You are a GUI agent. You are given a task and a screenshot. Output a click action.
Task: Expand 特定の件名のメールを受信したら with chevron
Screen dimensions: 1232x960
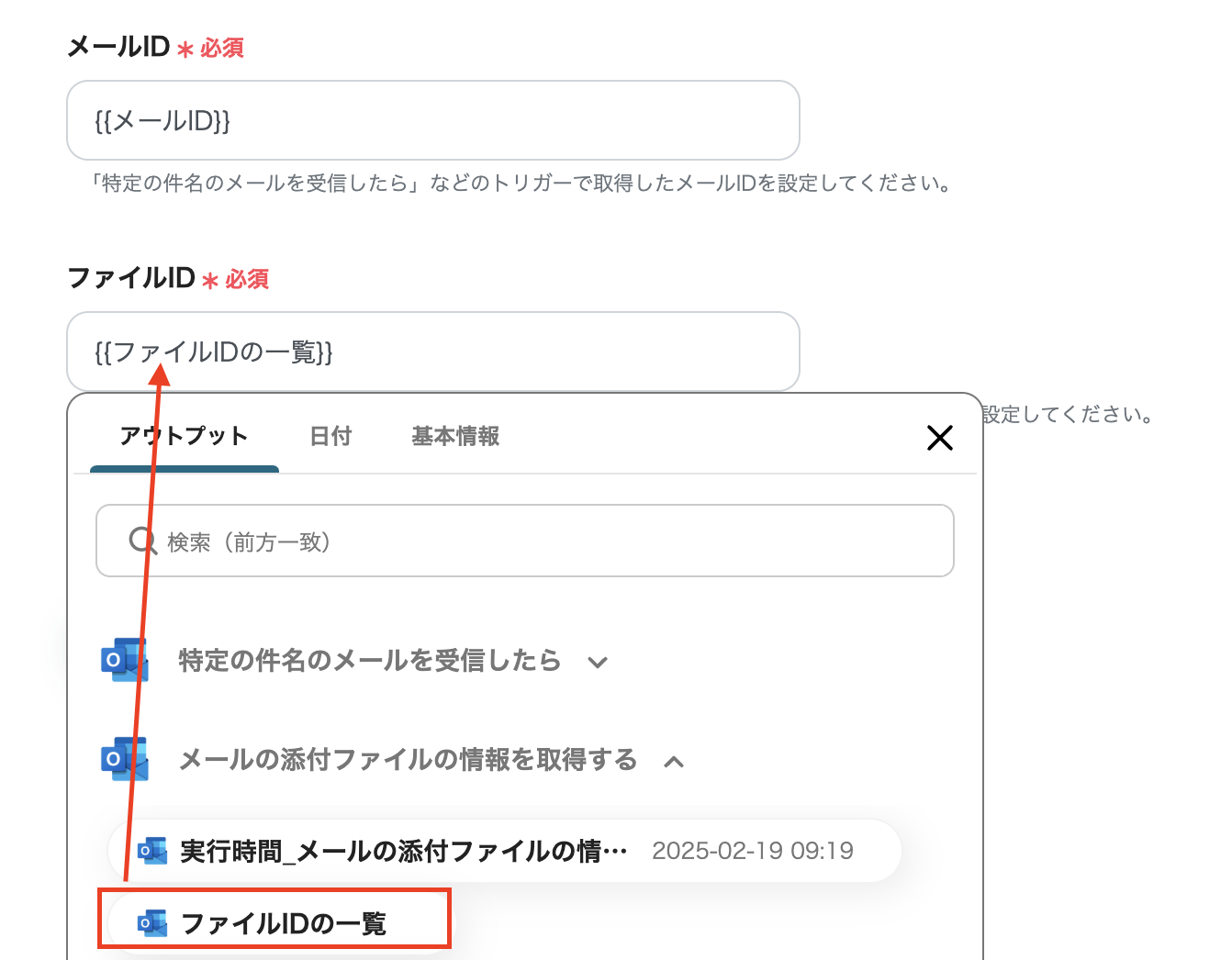pos(598,662)
